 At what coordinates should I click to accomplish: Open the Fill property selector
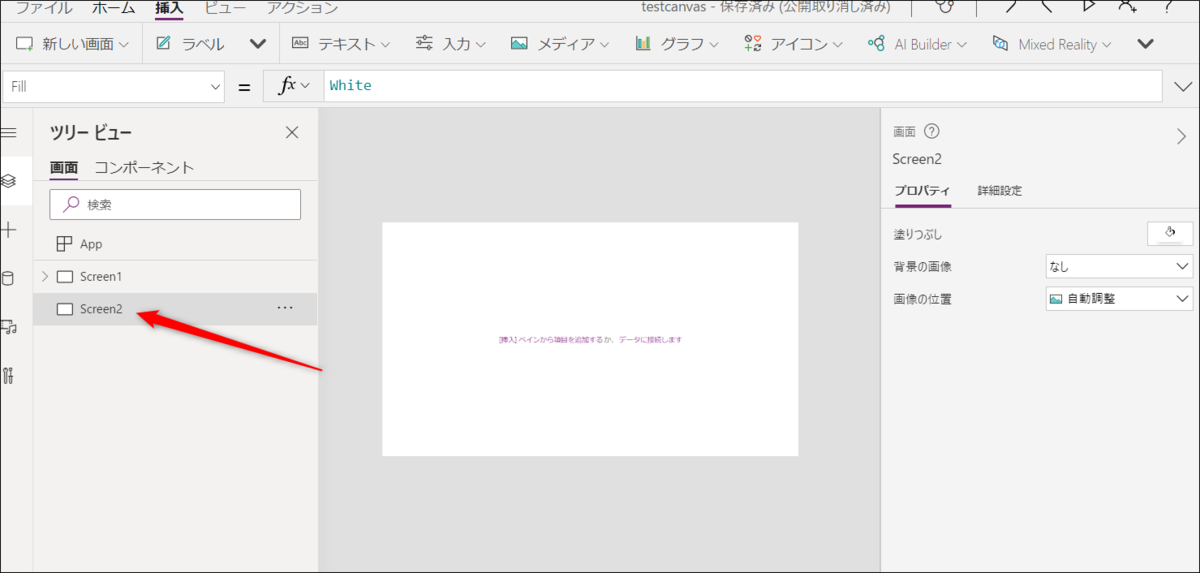tap(114, 86)
